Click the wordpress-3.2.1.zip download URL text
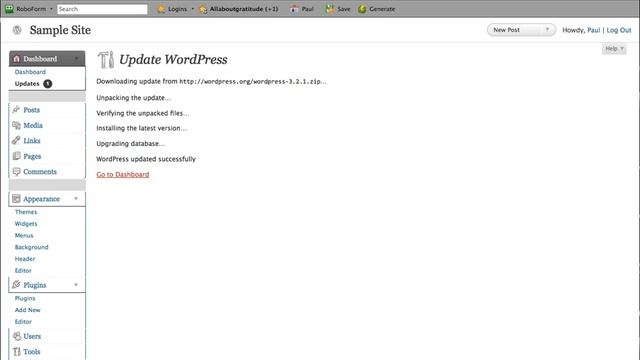640x360 pixels. (250, 82)
